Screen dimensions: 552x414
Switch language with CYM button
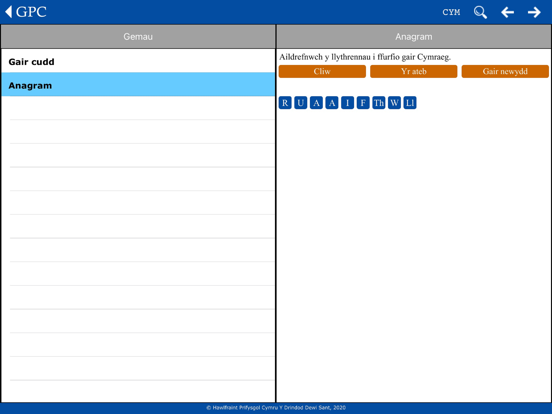(451, 12)
